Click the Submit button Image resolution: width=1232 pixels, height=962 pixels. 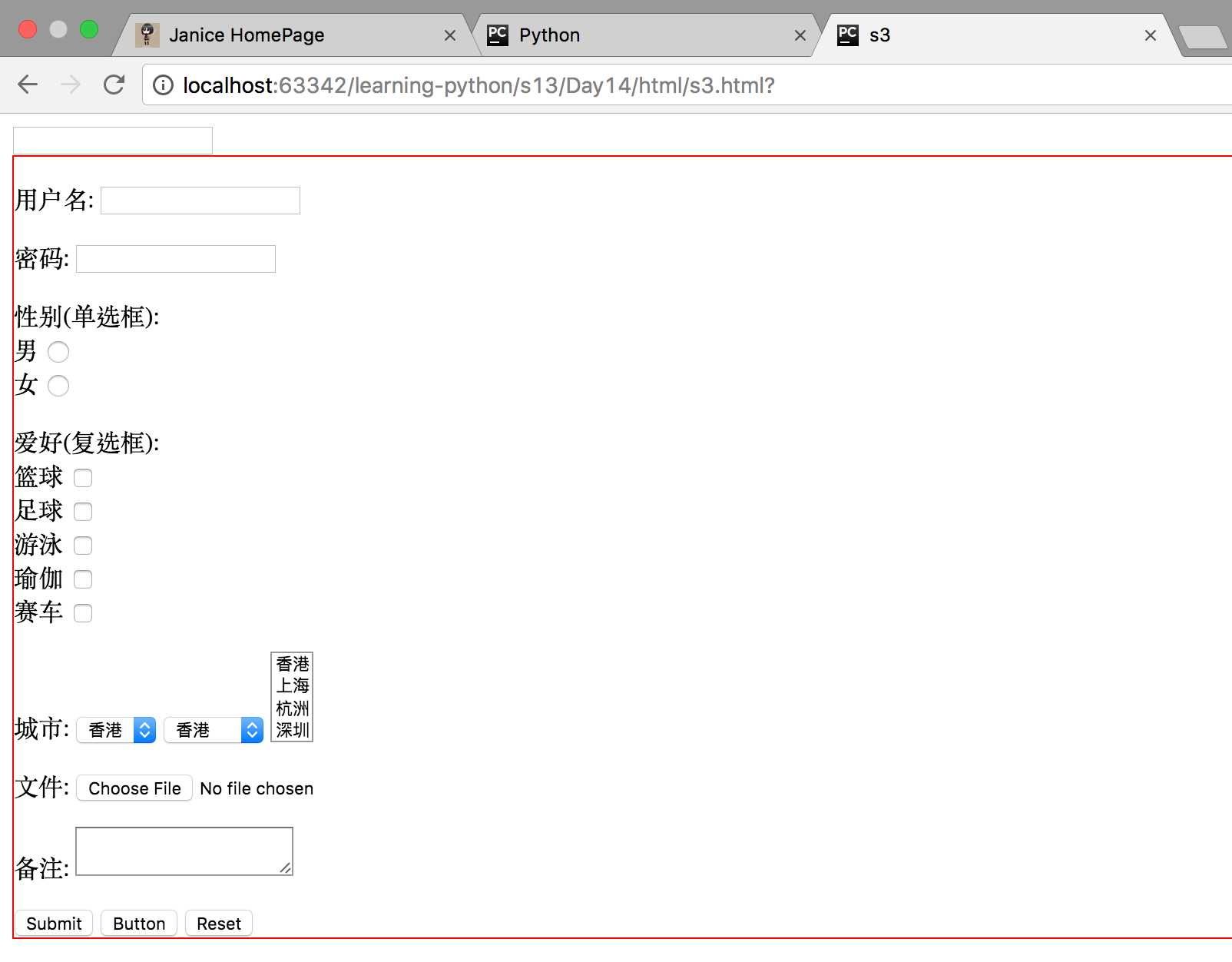pos(54,924)
